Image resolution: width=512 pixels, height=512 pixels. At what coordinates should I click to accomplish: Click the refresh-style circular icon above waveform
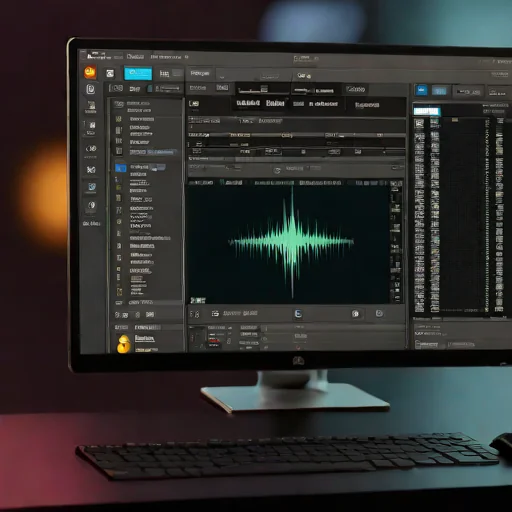pos(277,171)
